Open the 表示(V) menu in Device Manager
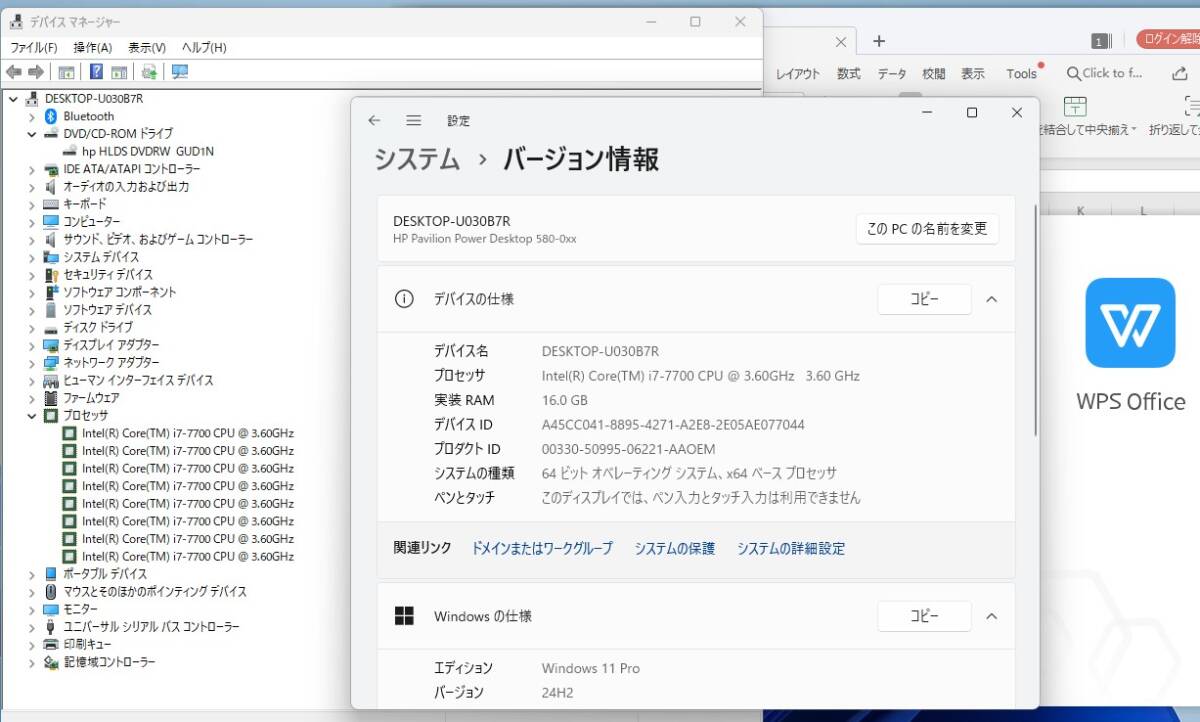 click(147, 47)
